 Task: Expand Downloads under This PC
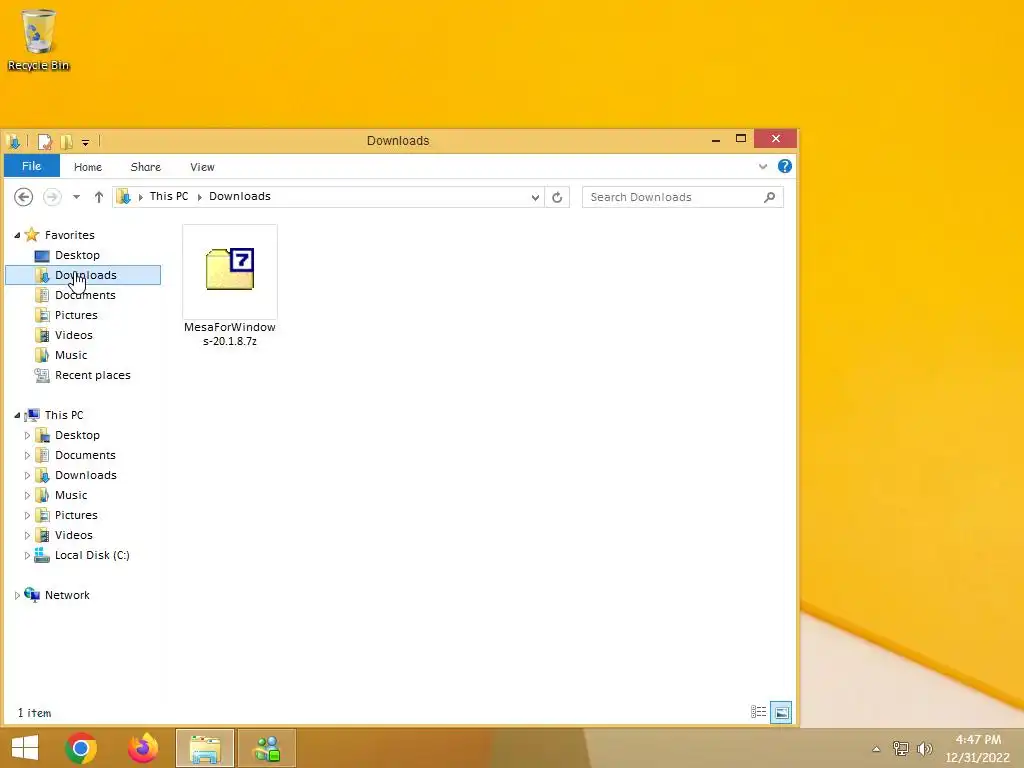tap(27, 475)
